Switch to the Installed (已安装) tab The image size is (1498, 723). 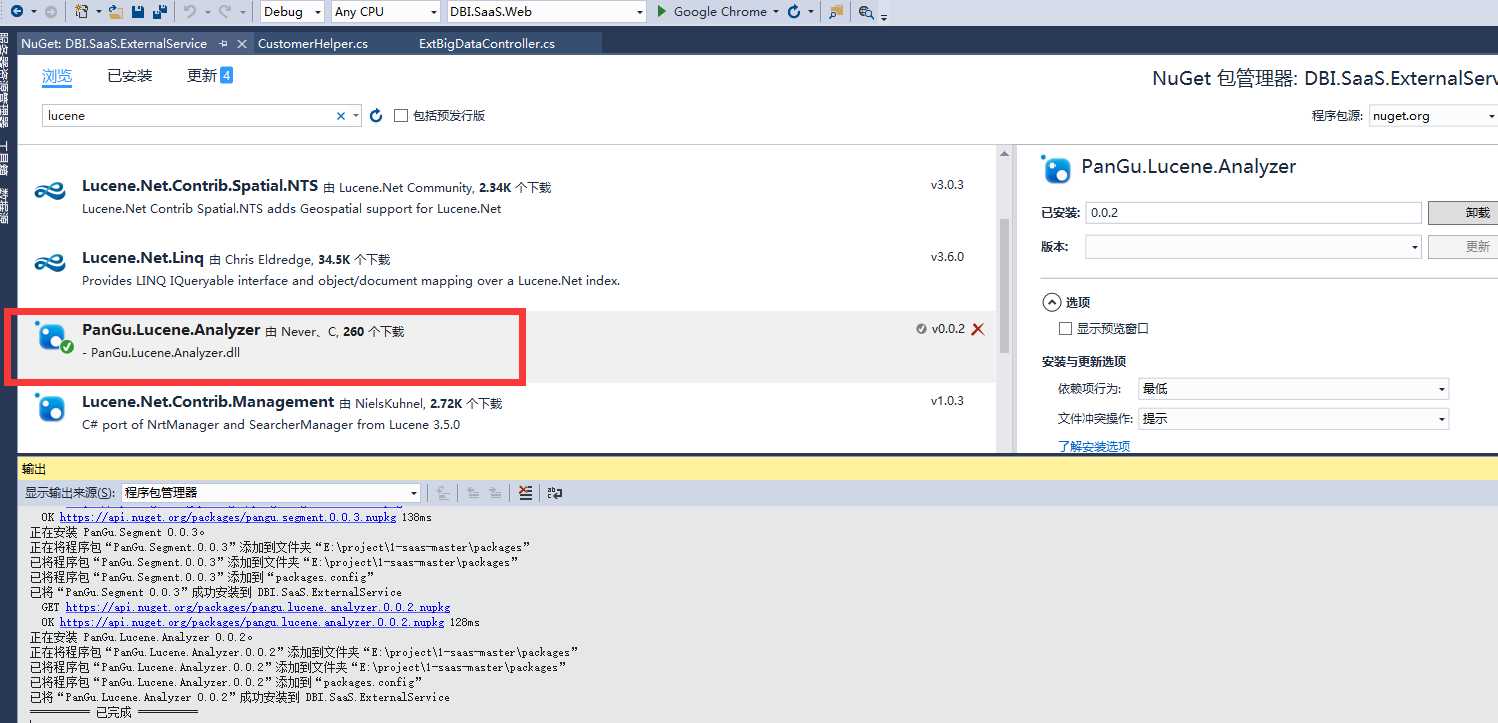coord(130,76)
